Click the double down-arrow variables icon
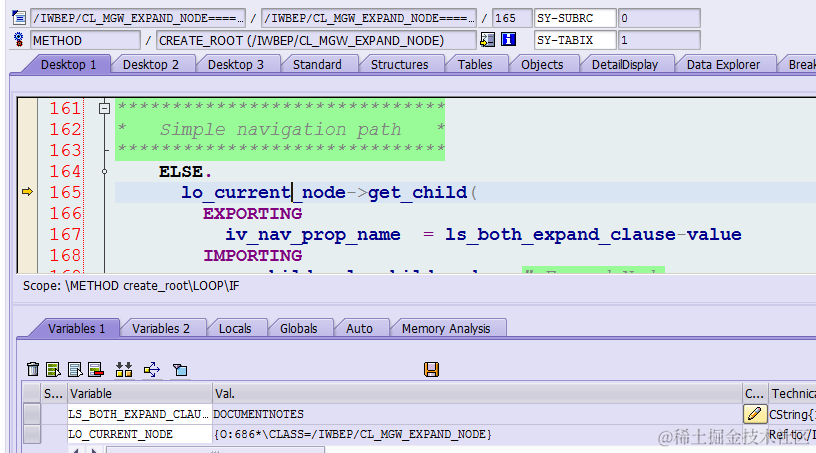This screenshot has height=453, width=816. coord(124,369)
